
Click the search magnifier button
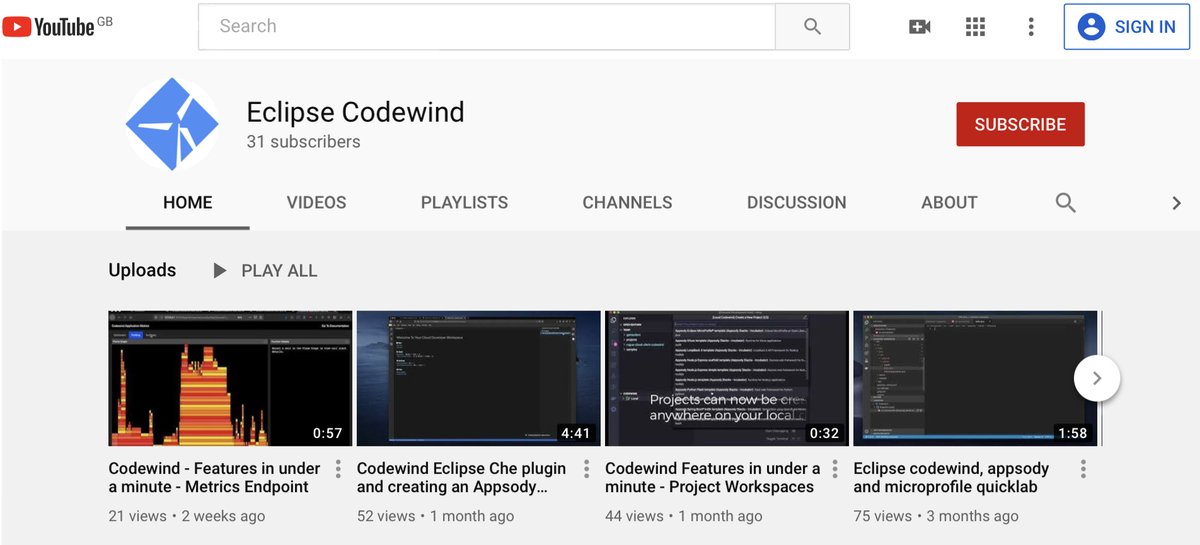pos(812,27)
